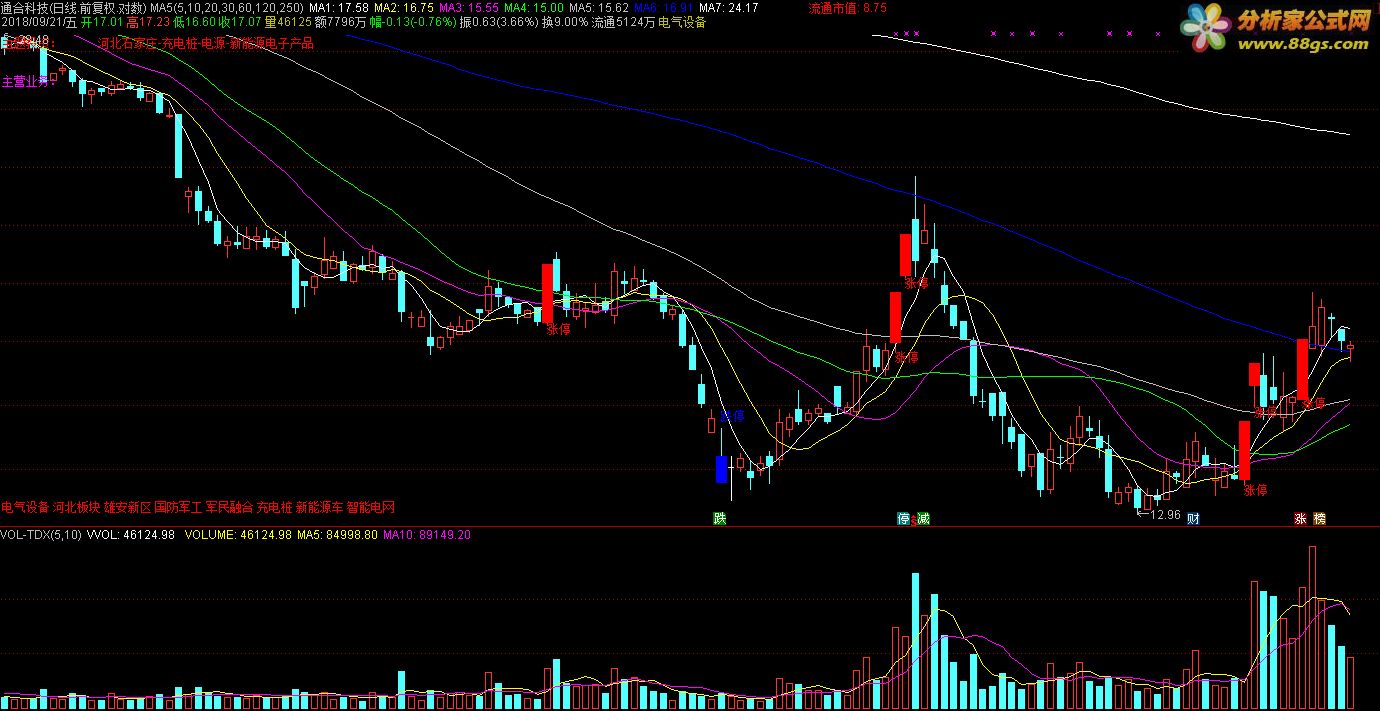Click the magenta MA10: 89149.20 label
The width and height of the screenshot is (1380, 711).
[x=427, y=535]
